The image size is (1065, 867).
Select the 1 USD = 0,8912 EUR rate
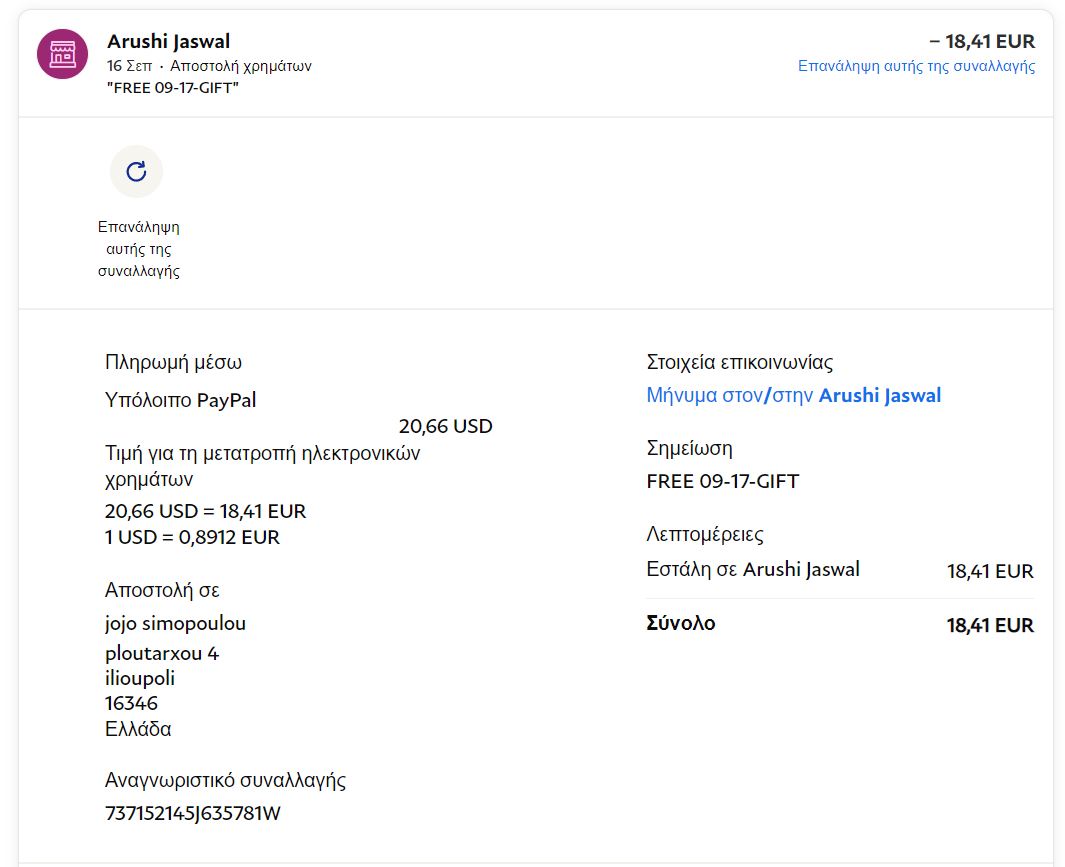click(192, 537)
